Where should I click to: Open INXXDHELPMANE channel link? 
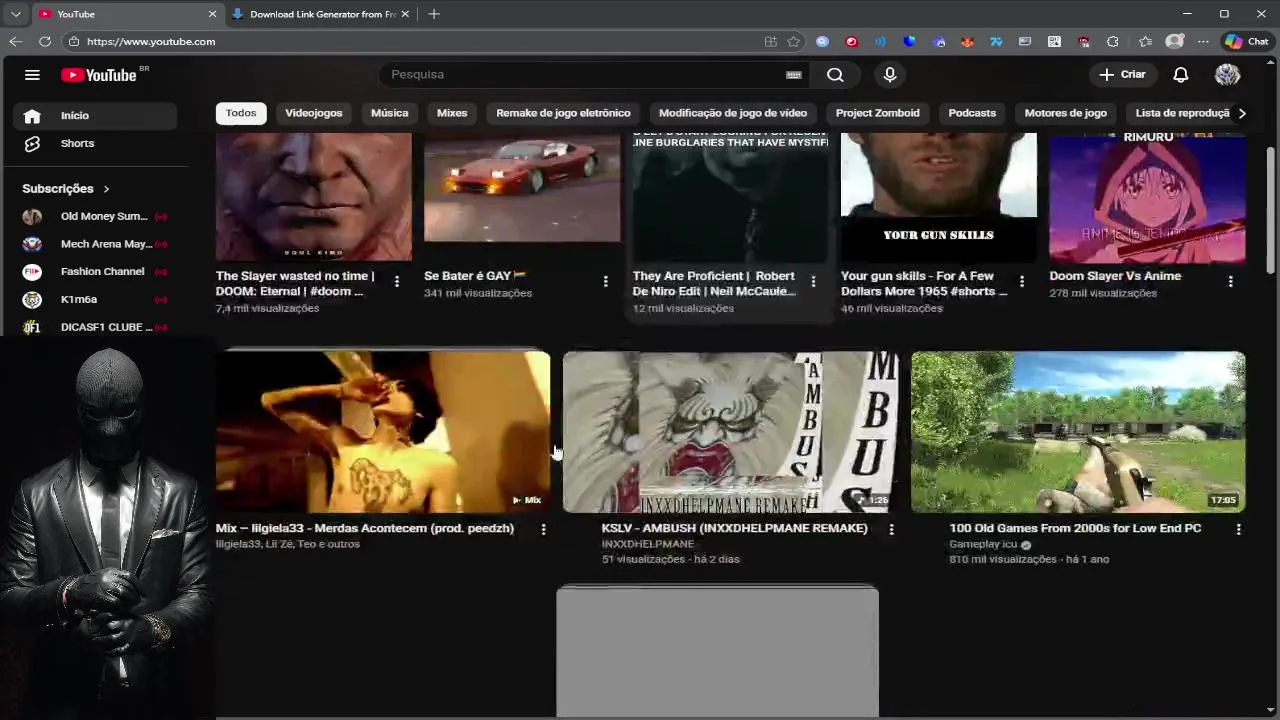[x=647, y=545]
